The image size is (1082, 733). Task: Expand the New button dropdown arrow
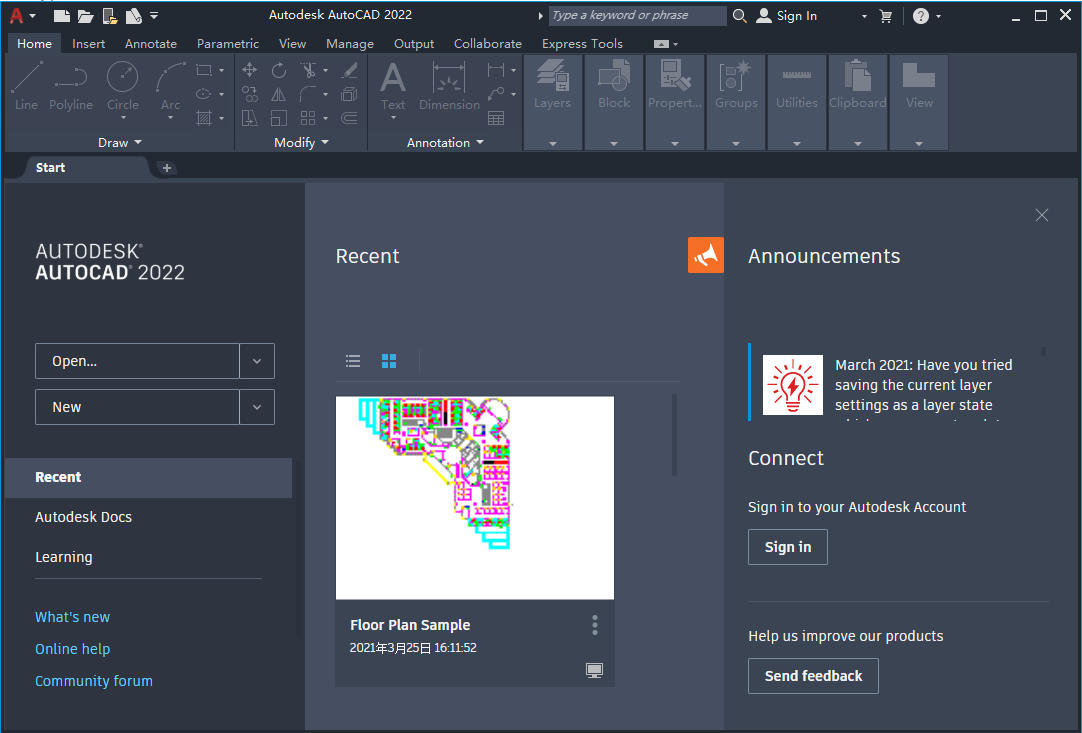point(257,407)
